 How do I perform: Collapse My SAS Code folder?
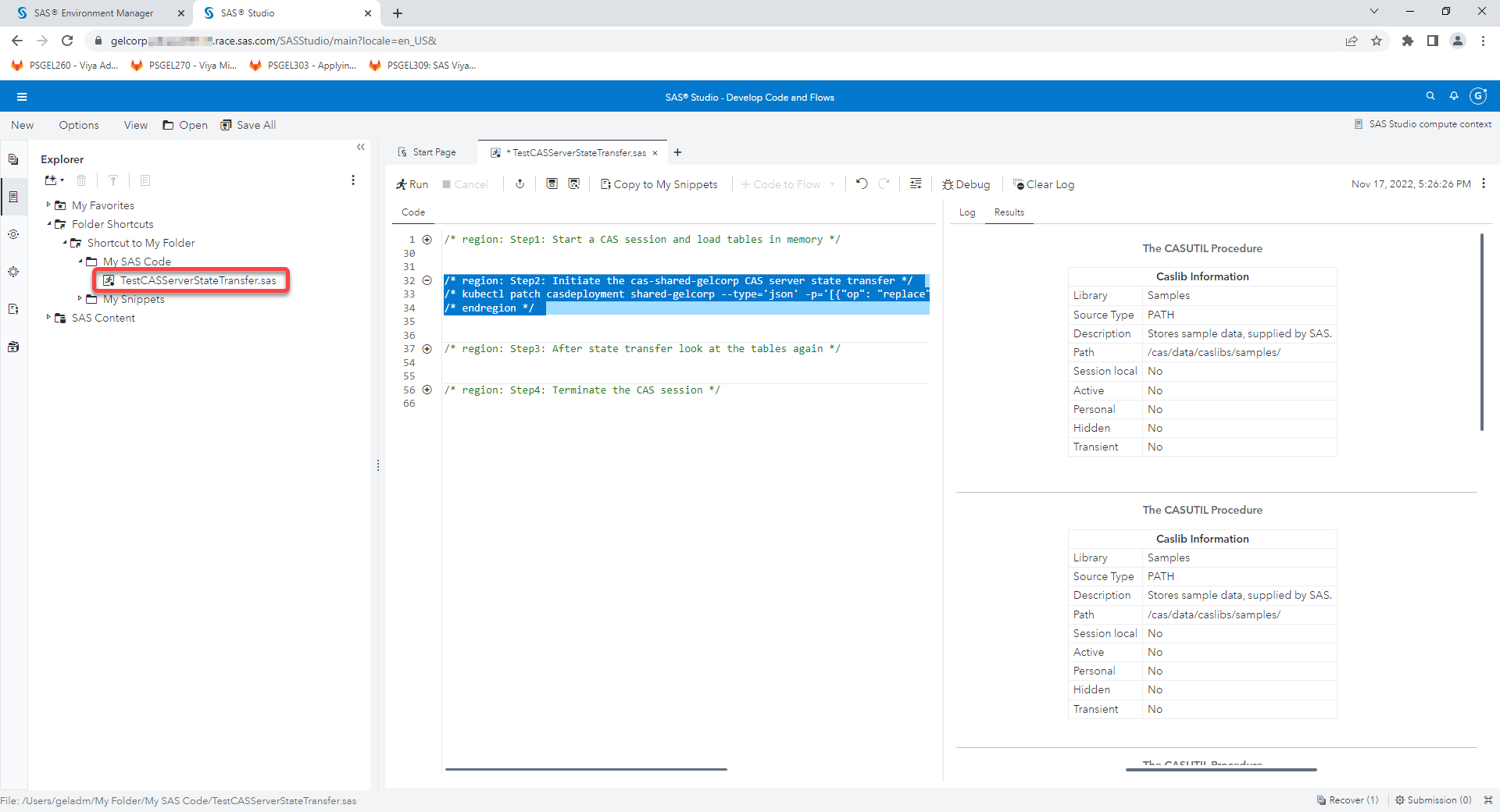click(80, 261)
